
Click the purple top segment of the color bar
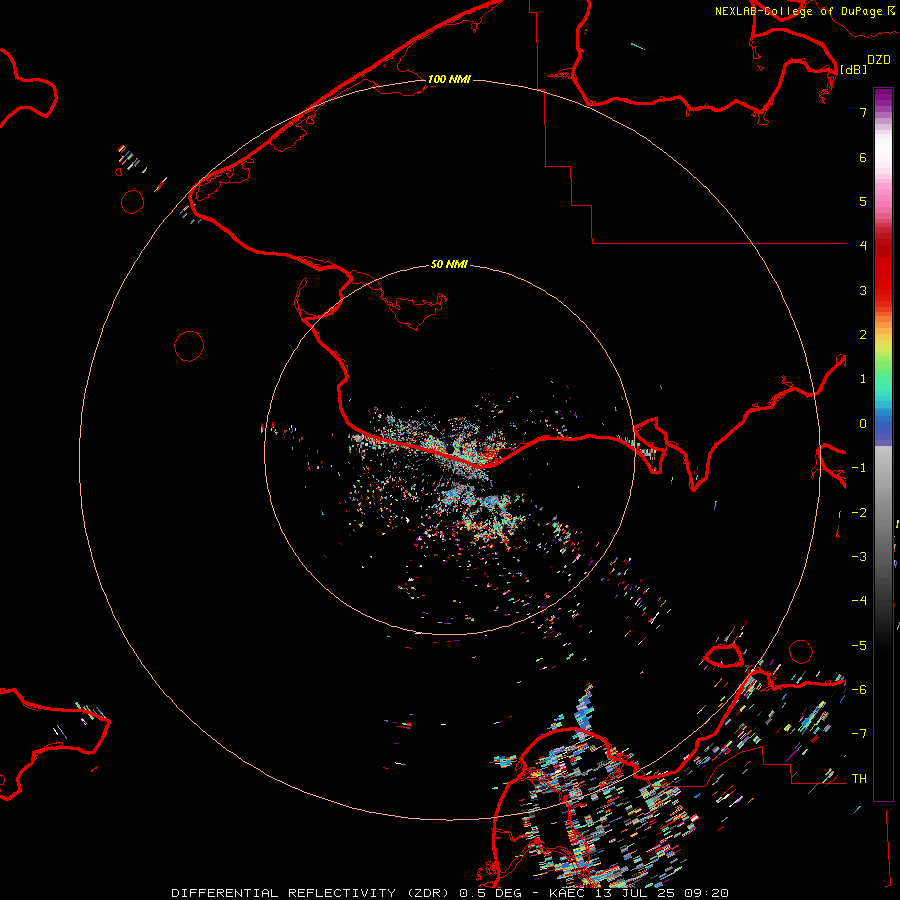tap(883, 96)
